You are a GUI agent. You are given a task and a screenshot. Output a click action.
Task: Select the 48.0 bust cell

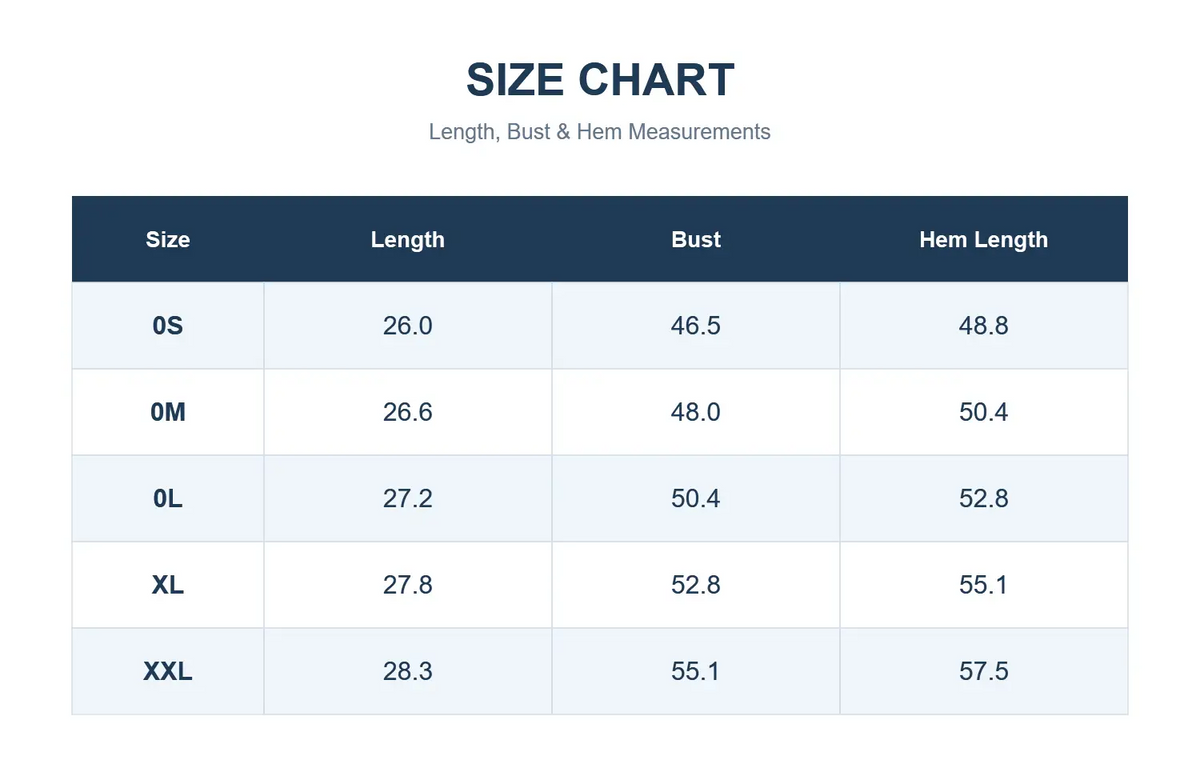click(696, 412)
